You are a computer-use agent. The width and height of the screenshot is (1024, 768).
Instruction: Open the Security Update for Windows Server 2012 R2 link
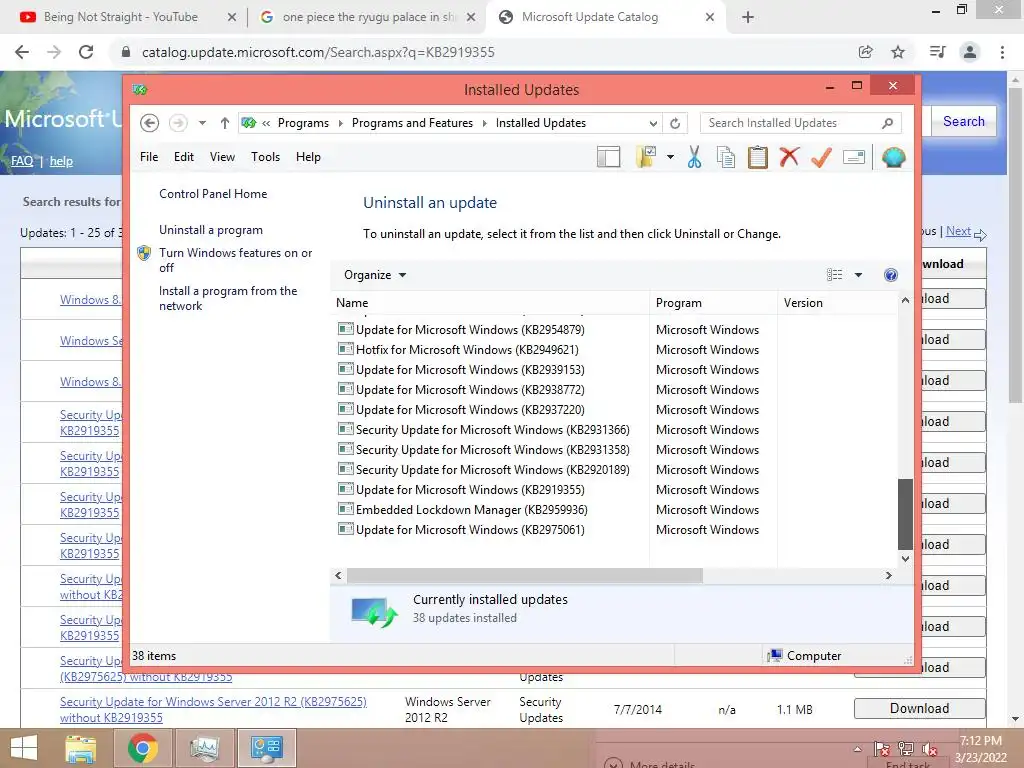point(213,710)
